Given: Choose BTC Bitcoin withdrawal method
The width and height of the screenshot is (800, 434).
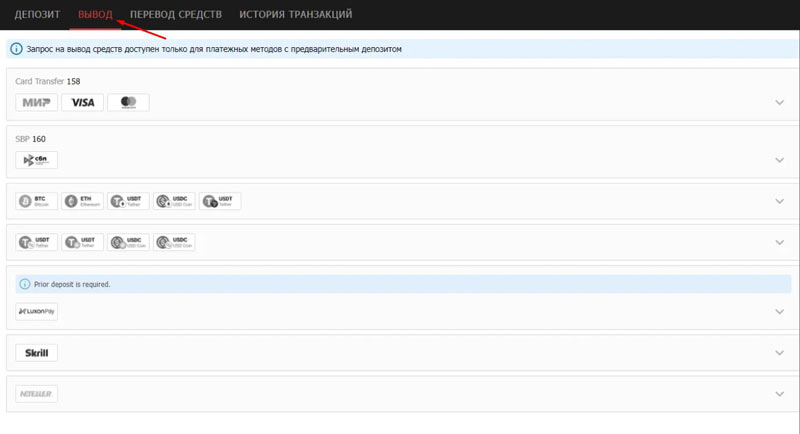Looking at the screenshot, I should click(x=37, y=201).
